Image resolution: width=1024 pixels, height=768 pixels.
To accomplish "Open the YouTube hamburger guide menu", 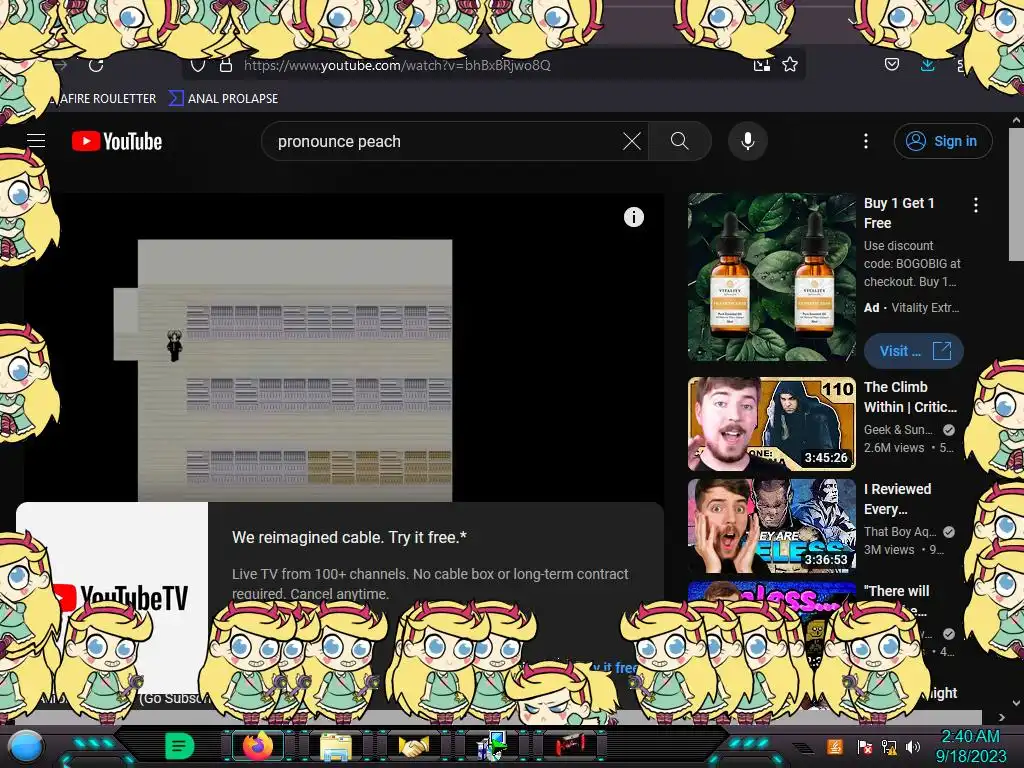I will point(36,140).
